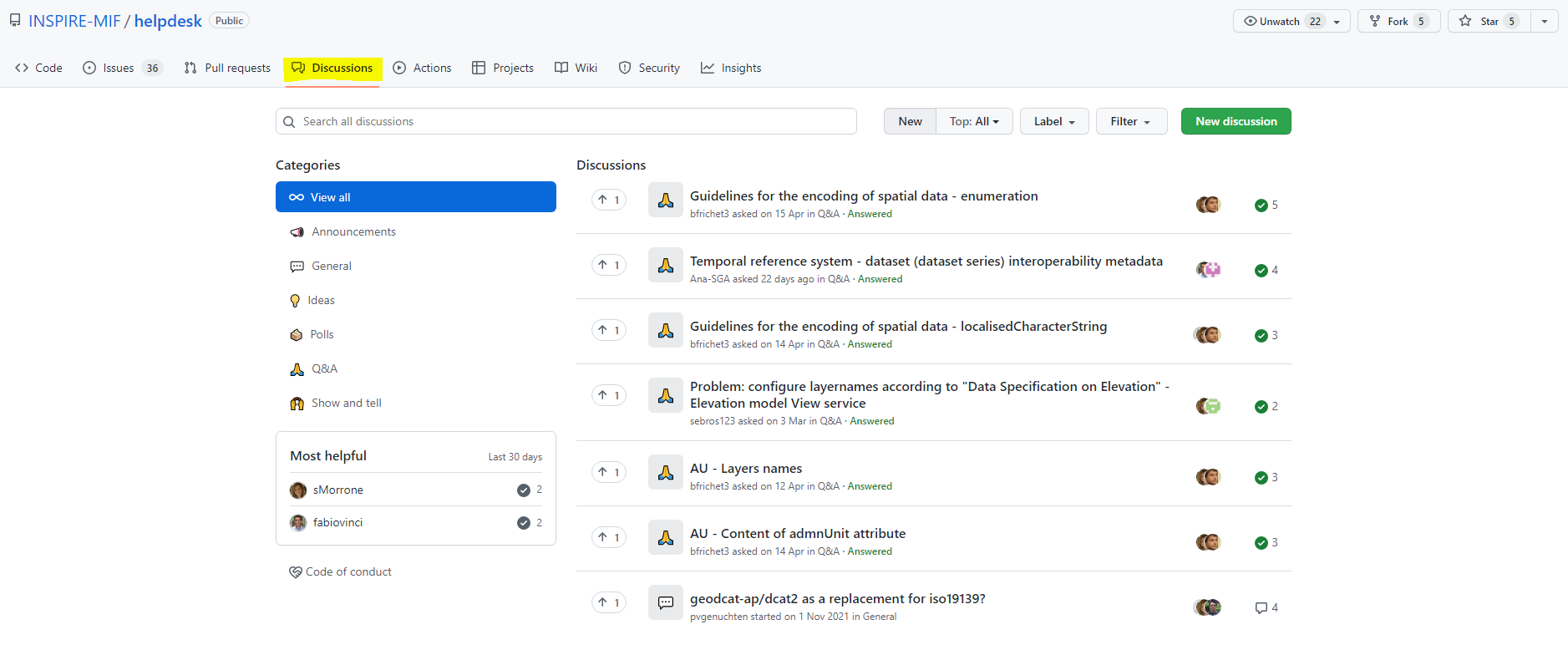Click Q&A icon beside Elevation problem discussion
This screenshot has height=650, width=1568.
coord(666,395)
